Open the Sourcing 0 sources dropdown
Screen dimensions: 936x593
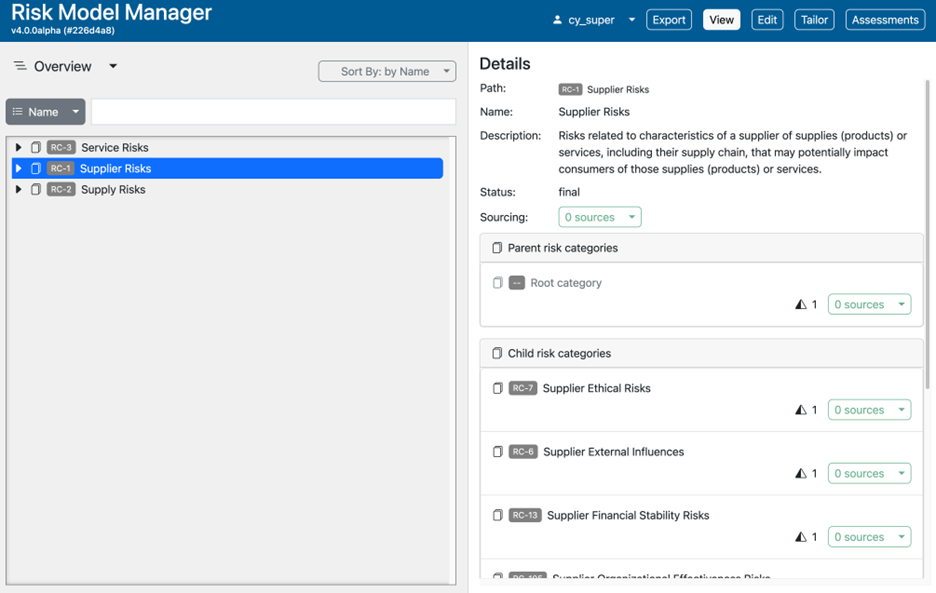point(599,217)
